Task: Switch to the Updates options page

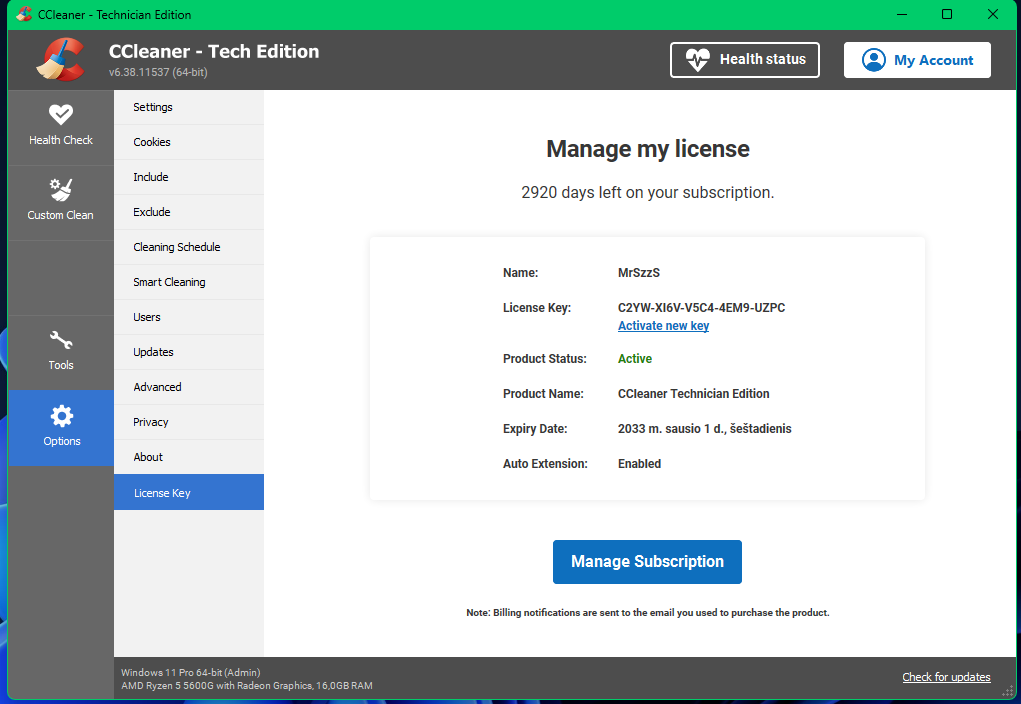Action: click(x=189, y=352)
